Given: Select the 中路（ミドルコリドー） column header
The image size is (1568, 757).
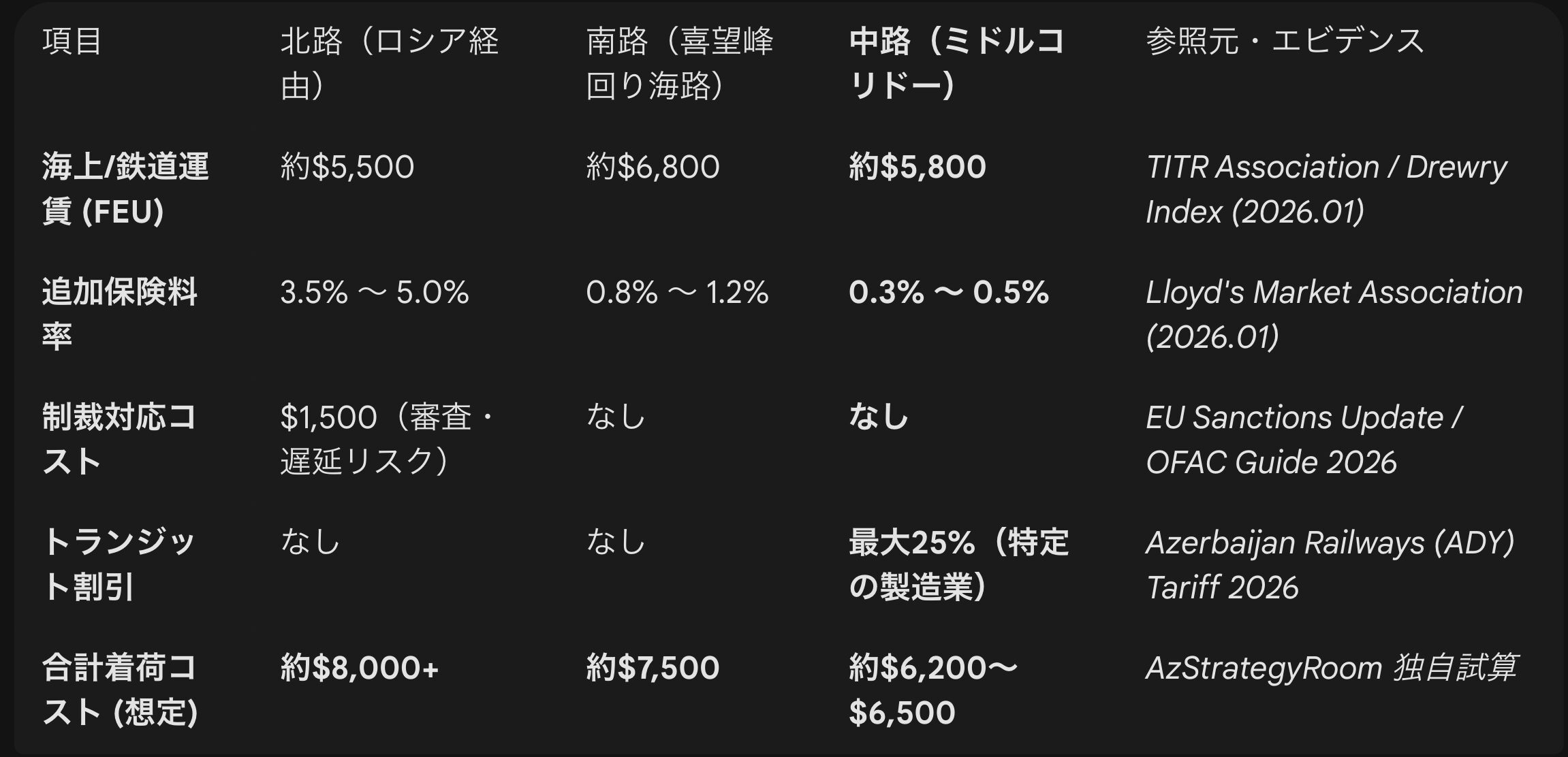Looking at the screenshot, I should tap(956, 63).
